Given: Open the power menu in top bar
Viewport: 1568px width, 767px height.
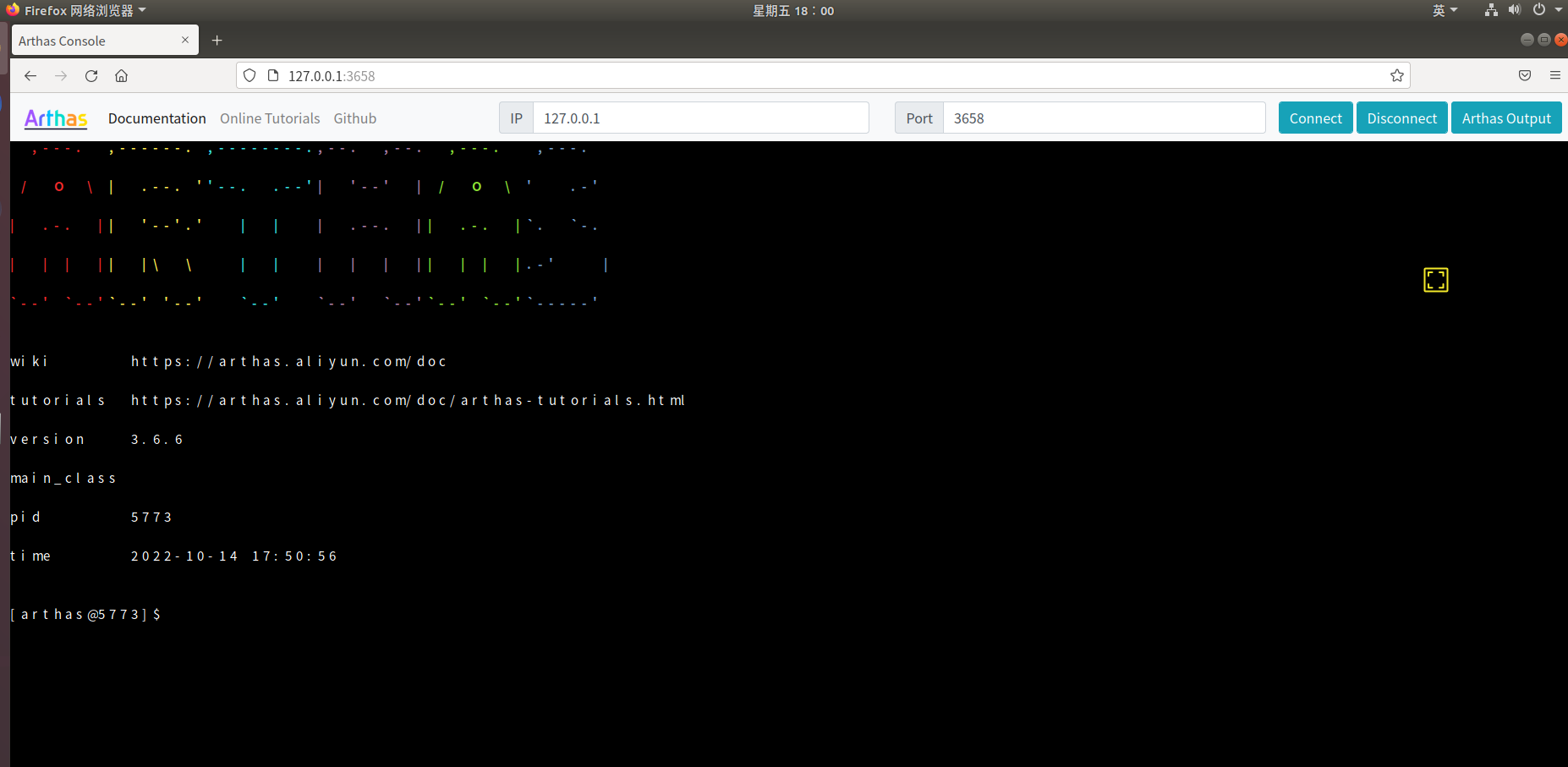Looking at the screenshot, I should click(x=1539, y=10).
